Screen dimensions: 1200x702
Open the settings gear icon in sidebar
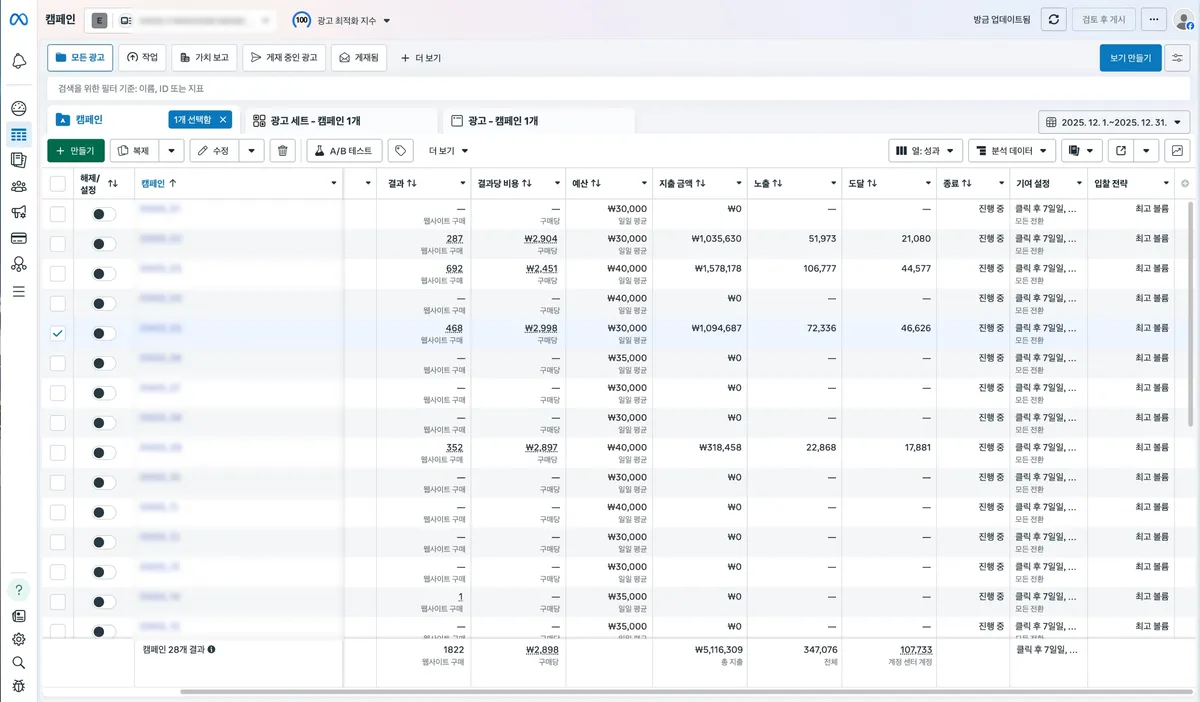coord(18,639)
